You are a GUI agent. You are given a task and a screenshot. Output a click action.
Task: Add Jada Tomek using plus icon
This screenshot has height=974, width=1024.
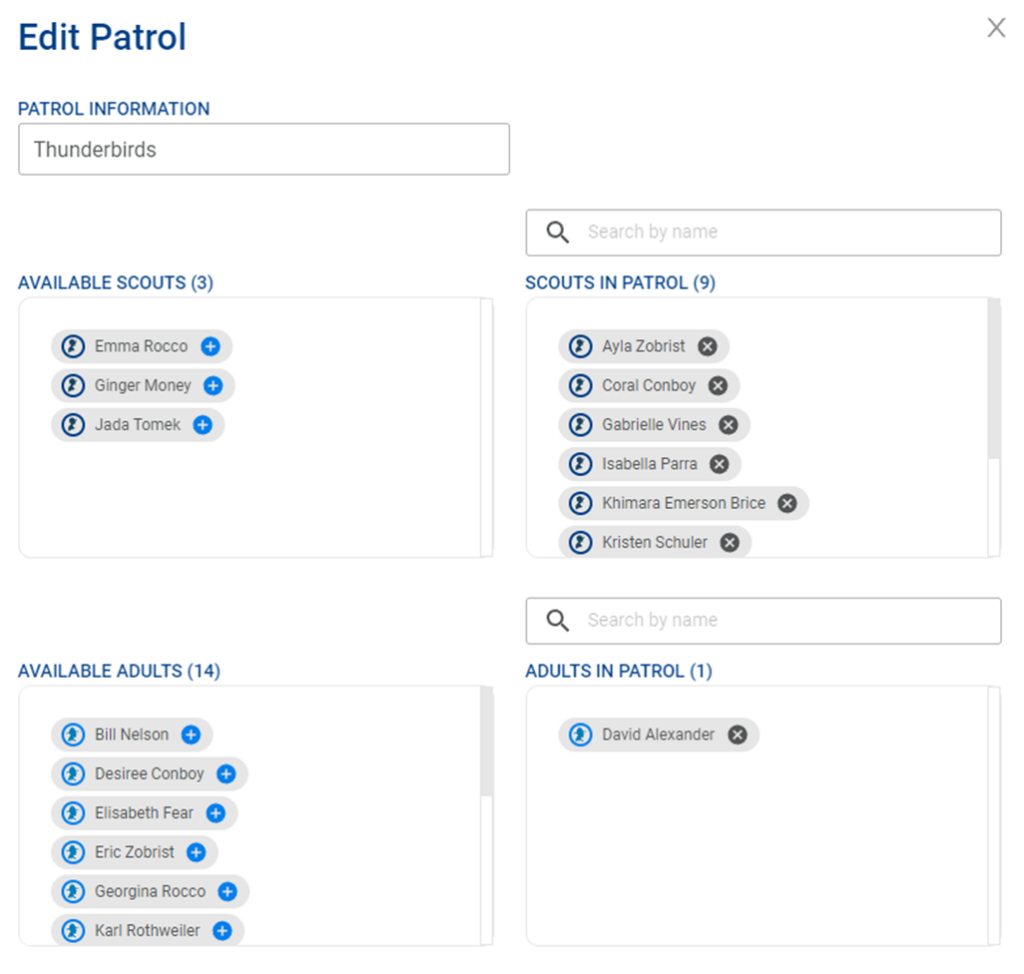click(202, 425)
